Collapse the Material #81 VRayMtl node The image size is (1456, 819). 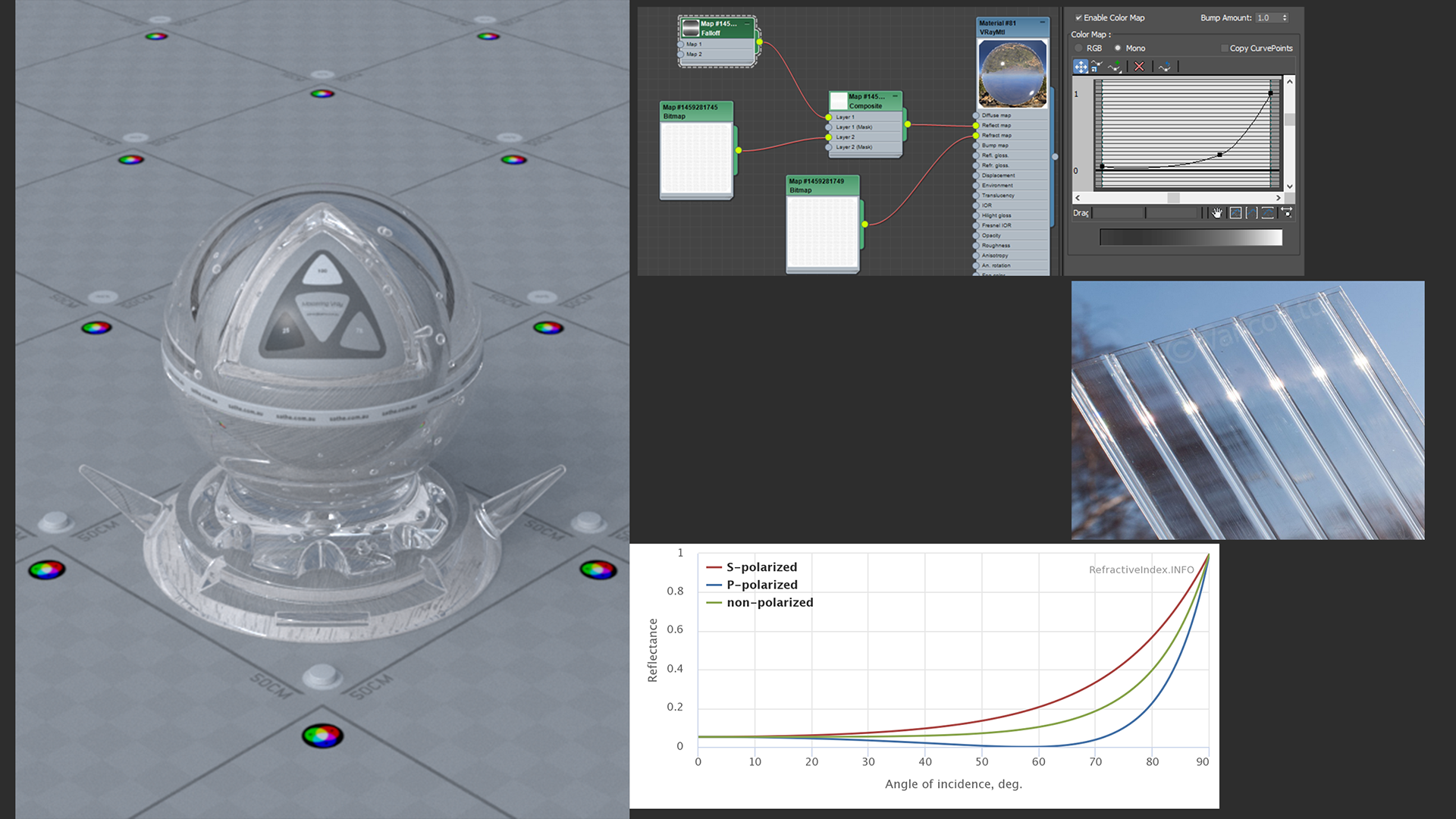click(x=1042, y=23)
